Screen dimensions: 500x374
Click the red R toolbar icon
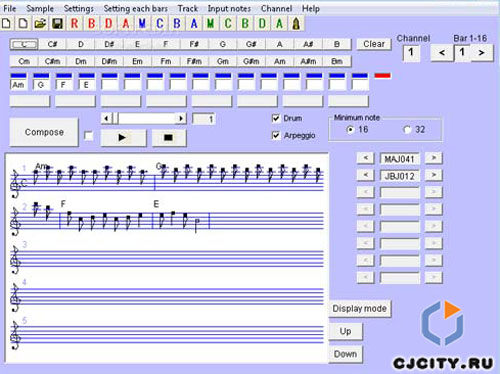click(x=75, y=24)
